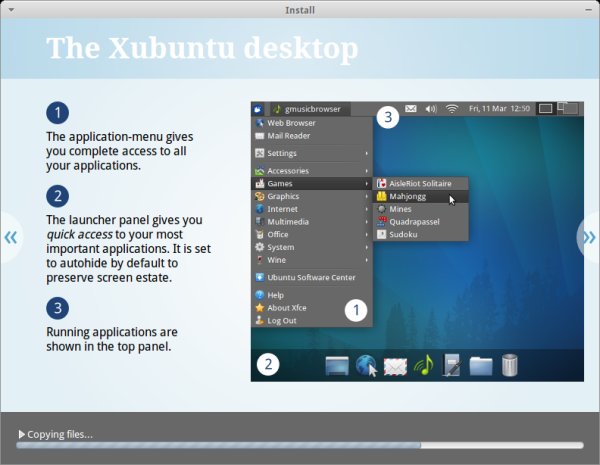Click the globe web browser icon in the launcher panel
This screenshot has height=465, width=600.
click(366, 365)
